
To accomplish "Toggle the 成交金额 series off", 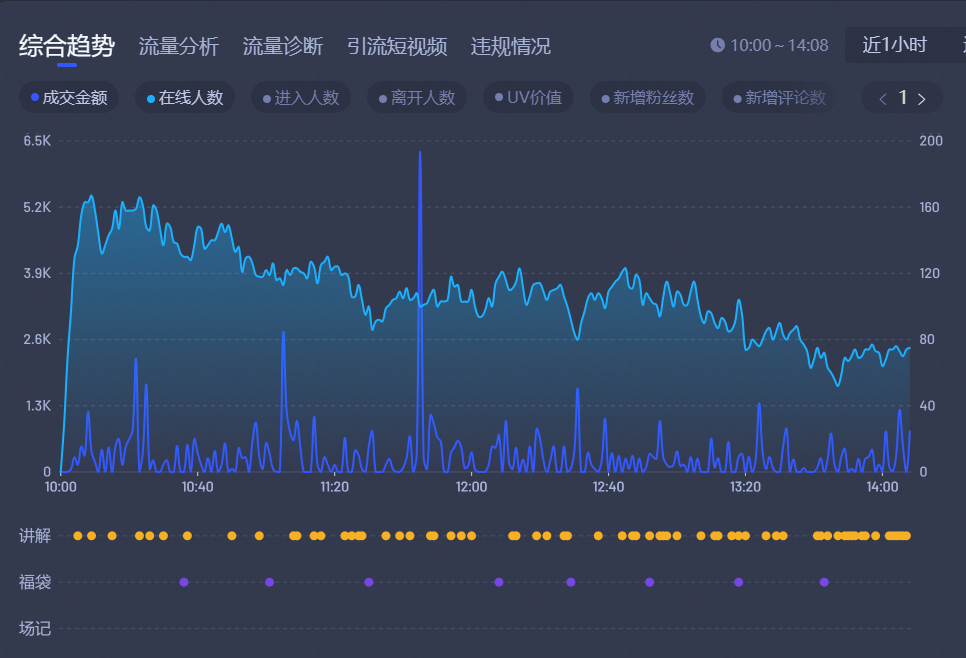I will click(x=69, y=98).
